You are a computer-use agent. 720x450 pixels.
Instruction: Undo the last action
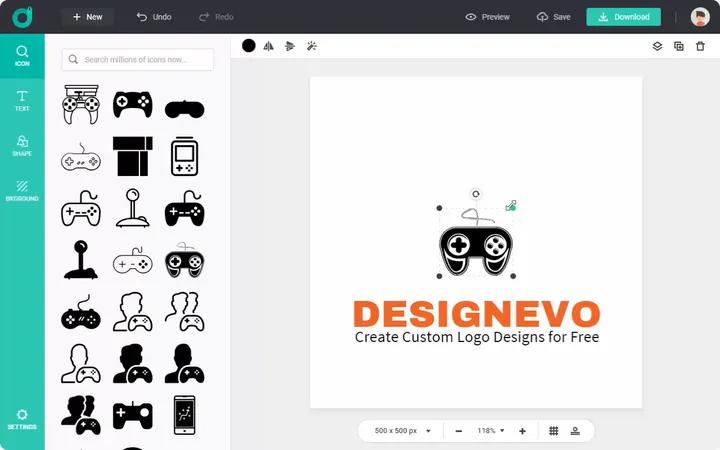[154, 17]
